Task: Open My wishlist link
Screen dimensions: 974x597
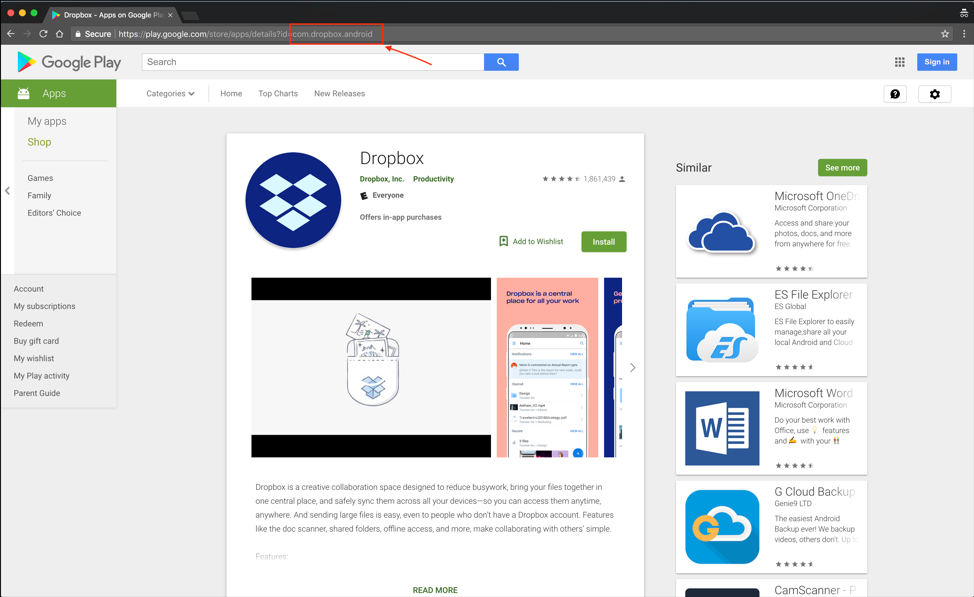Action: click(x=34, y=358)
